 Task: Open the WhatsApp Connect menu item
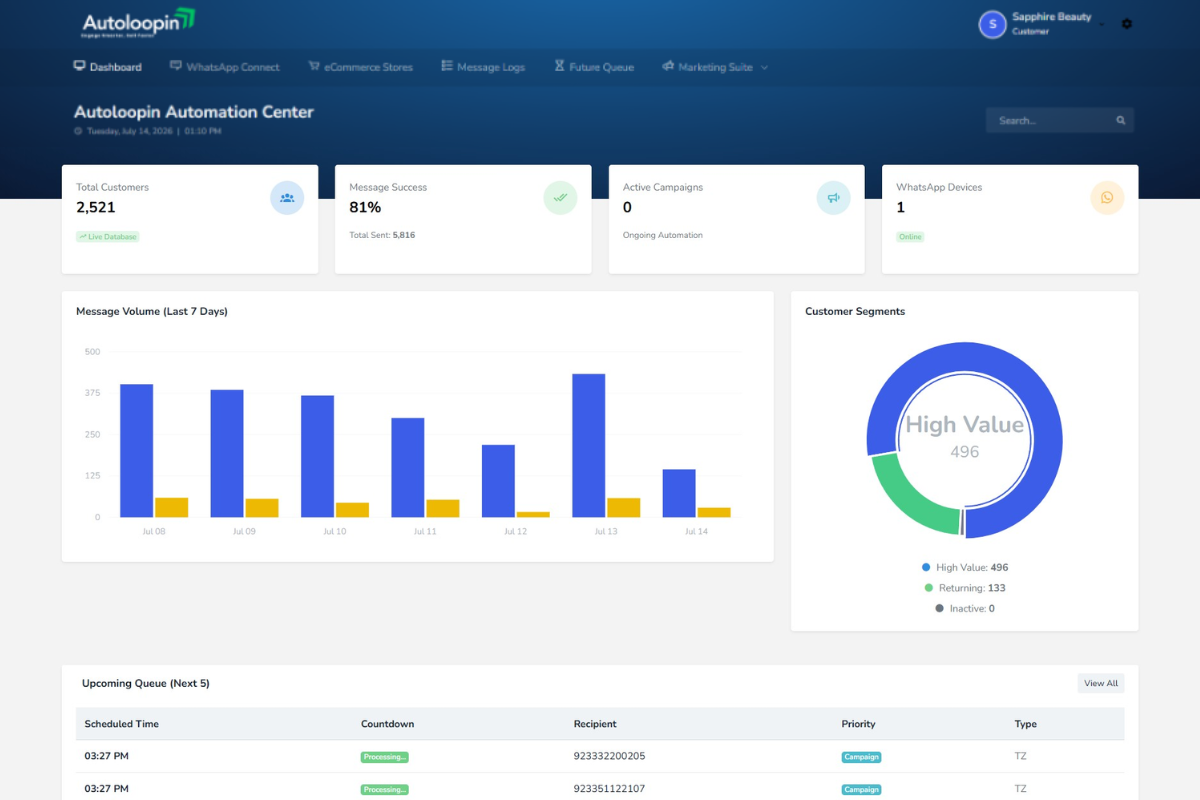click(x=225, y=67)
